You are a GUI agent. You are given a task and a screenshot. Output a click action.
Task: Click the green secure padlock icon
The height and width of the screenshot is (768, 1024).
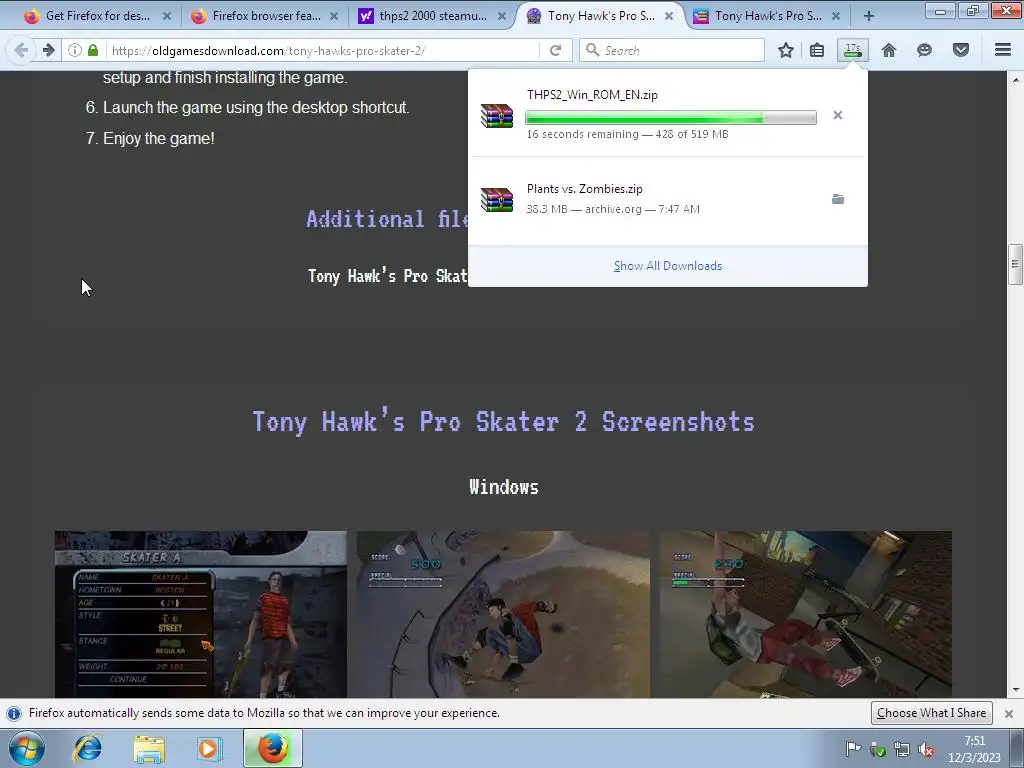93,50
